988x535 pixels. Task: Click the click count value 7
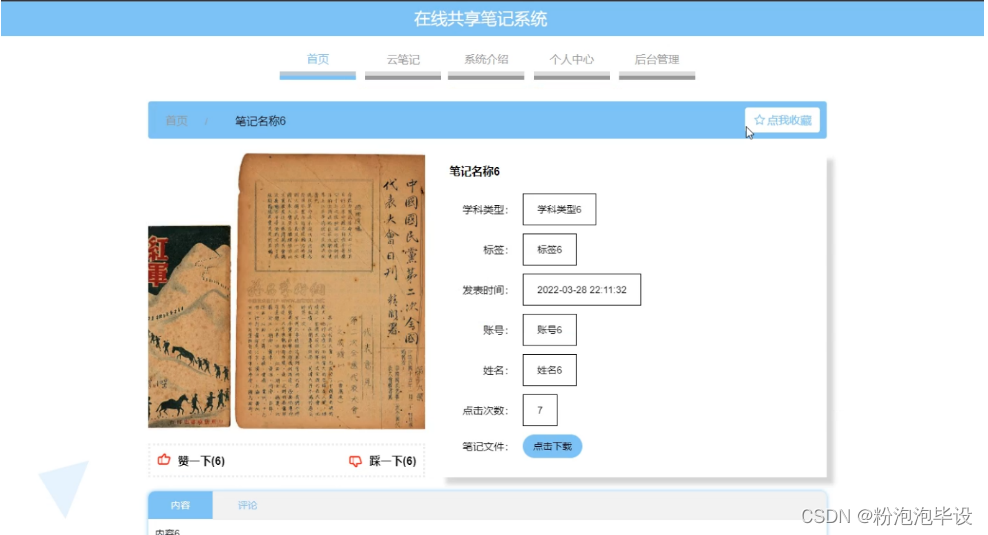click(x=540, y=410)
